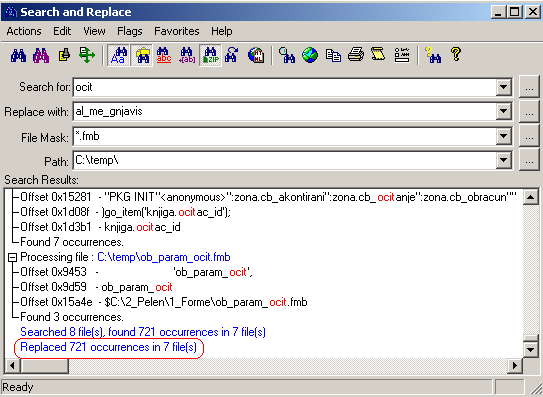Click the Replace with field containing al_me_gnjavis
Image resolution: width=543 pixels, height=397 pixels.
285,112
